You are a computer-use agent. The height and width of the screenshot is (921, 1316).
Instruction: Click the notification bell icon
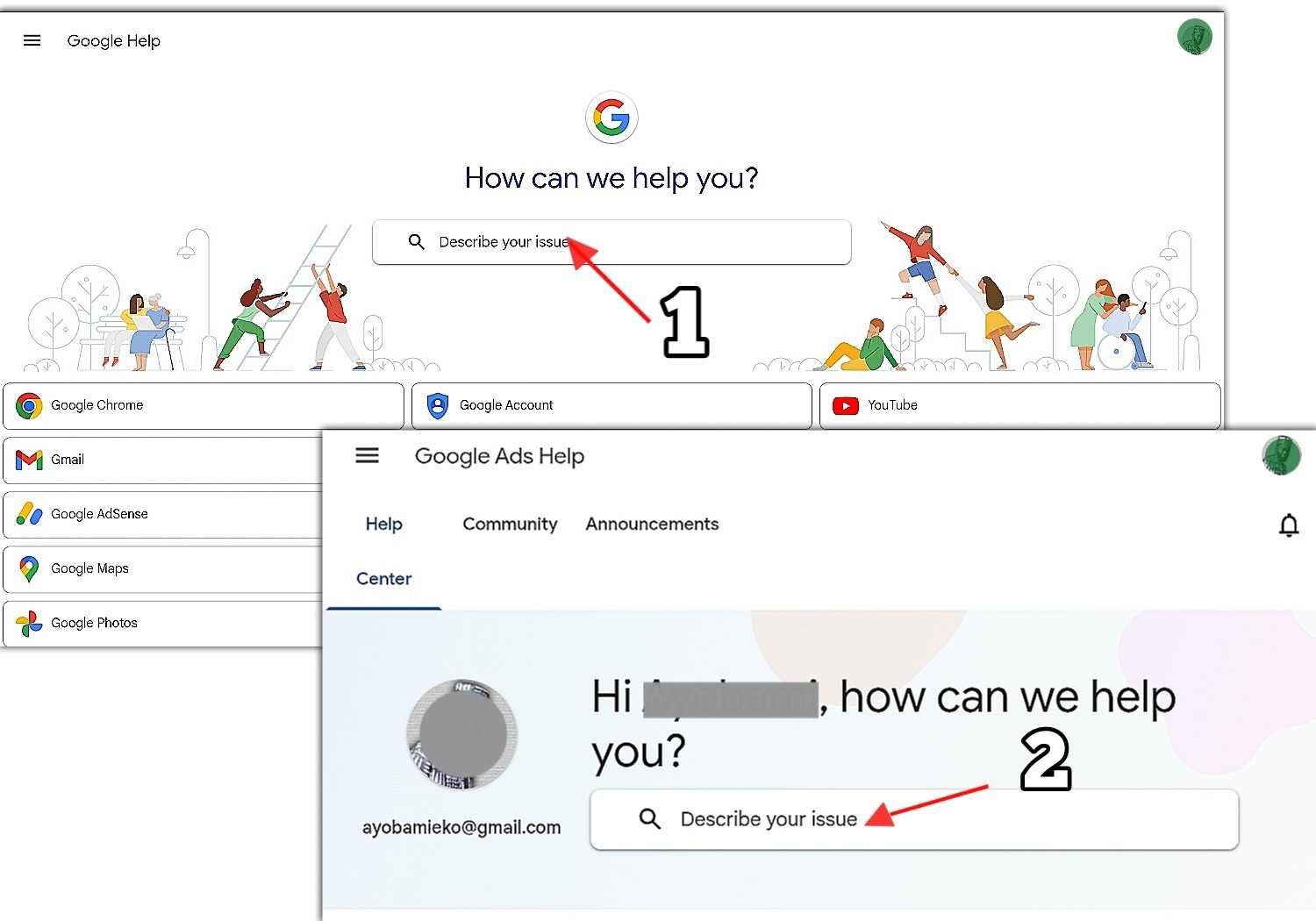click(1288, 525)
